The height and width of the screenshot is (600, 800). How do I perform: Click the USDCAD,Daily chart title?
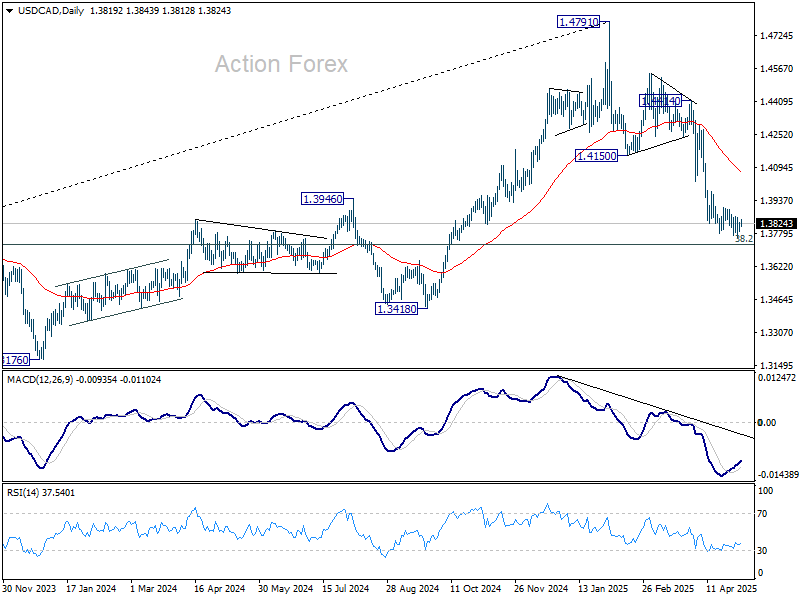click(x=51, y=11)
